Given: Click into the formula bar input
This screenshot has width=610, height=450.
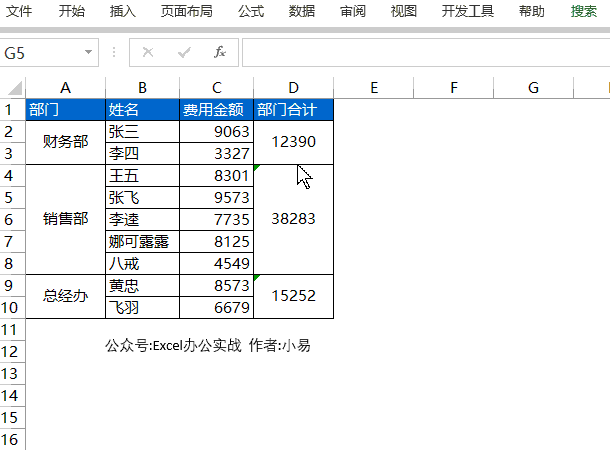Looking at the screenshot, I should coord(426,53).
